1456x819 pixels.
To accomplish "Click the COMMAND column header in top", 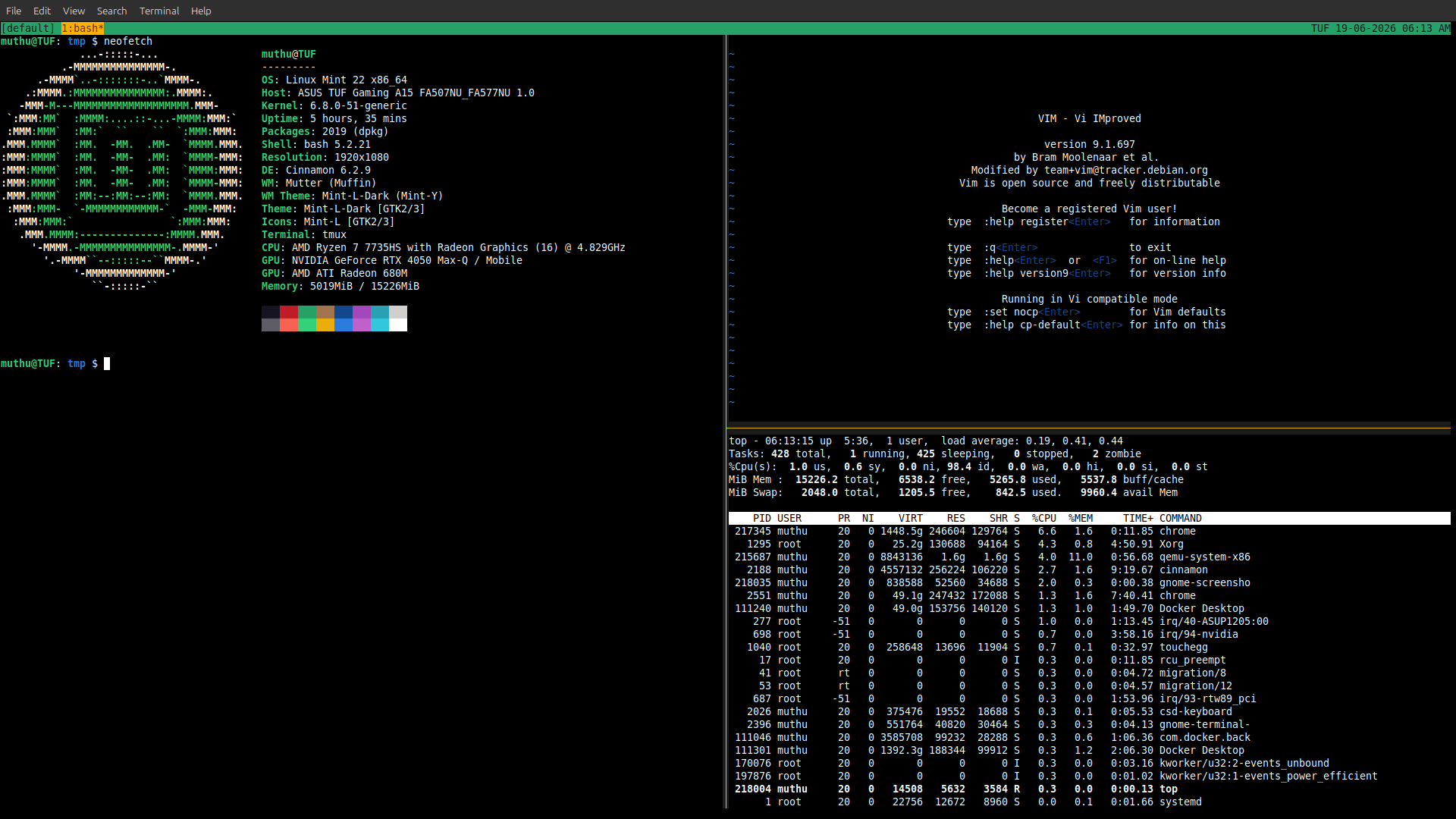I will (x=1181, y=518).
